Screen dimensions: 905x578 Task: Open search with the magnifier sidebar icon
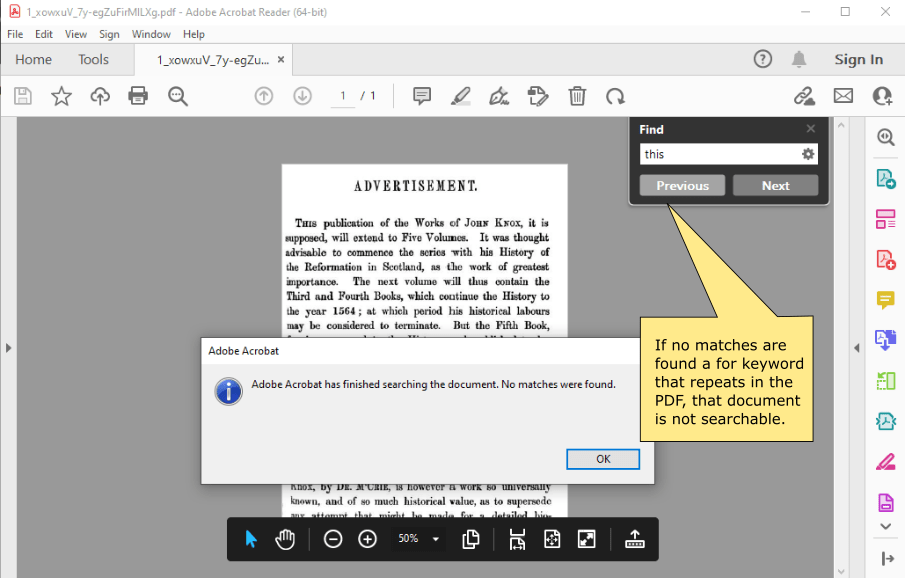pos(885,137)
